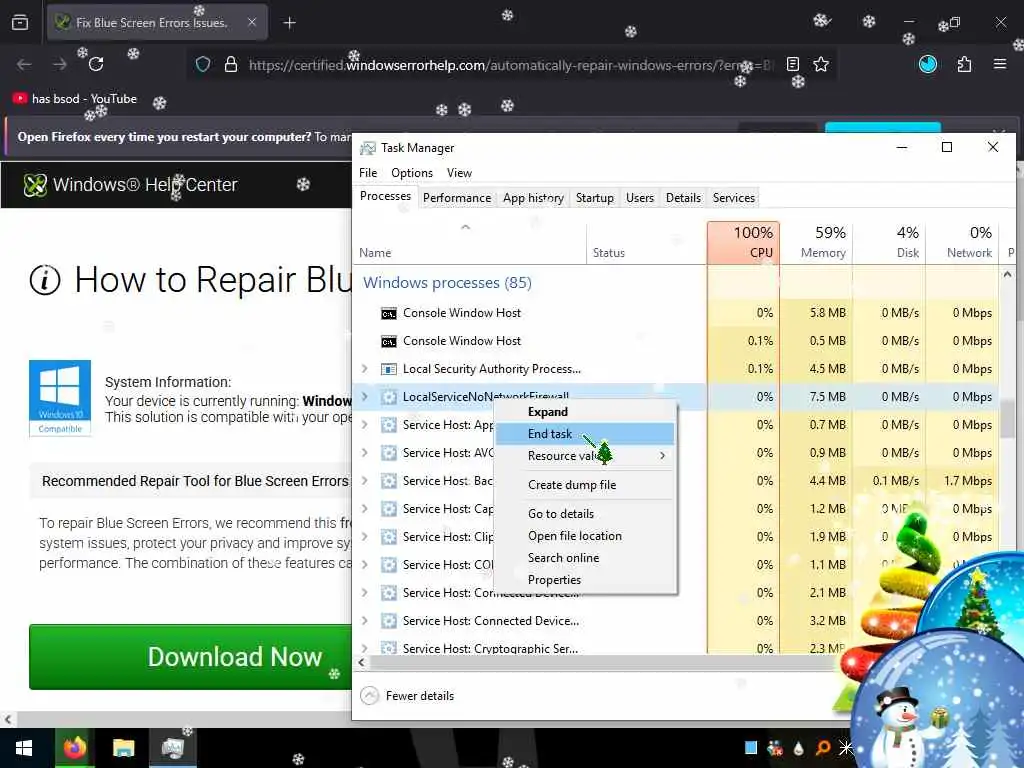Choose End task in context menu

click(x=586, y=434)
